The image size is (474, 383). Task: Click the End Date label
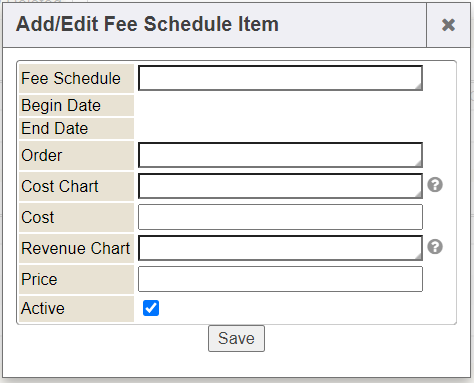(x=55, y=128)
